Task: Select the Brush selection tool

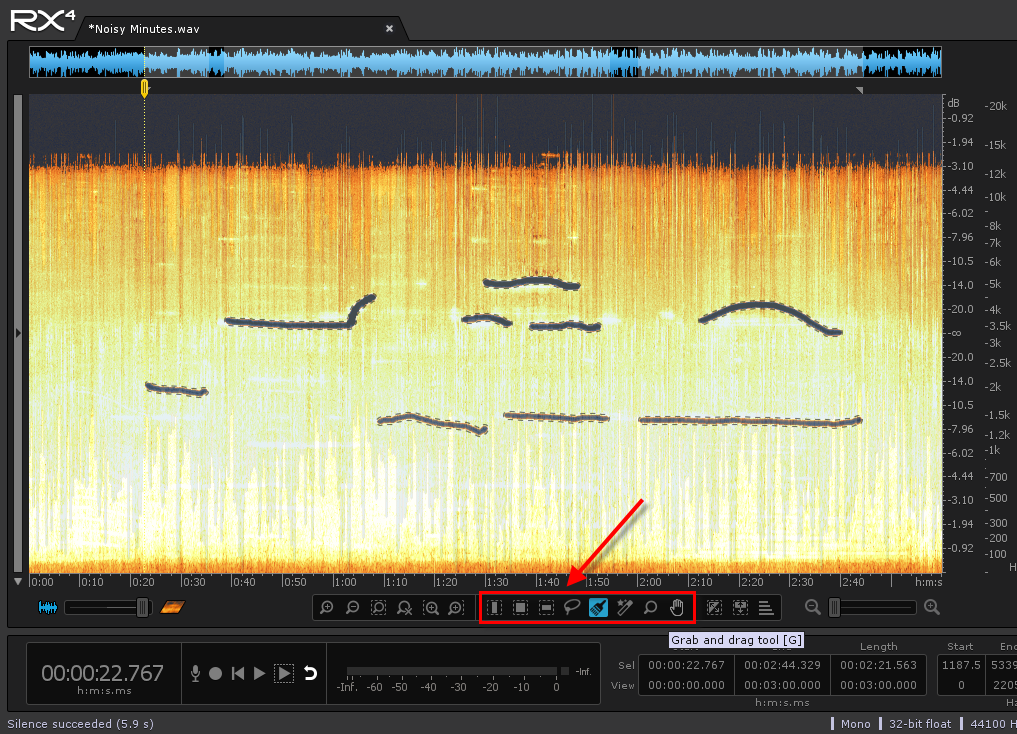Action: pos(598,608)
